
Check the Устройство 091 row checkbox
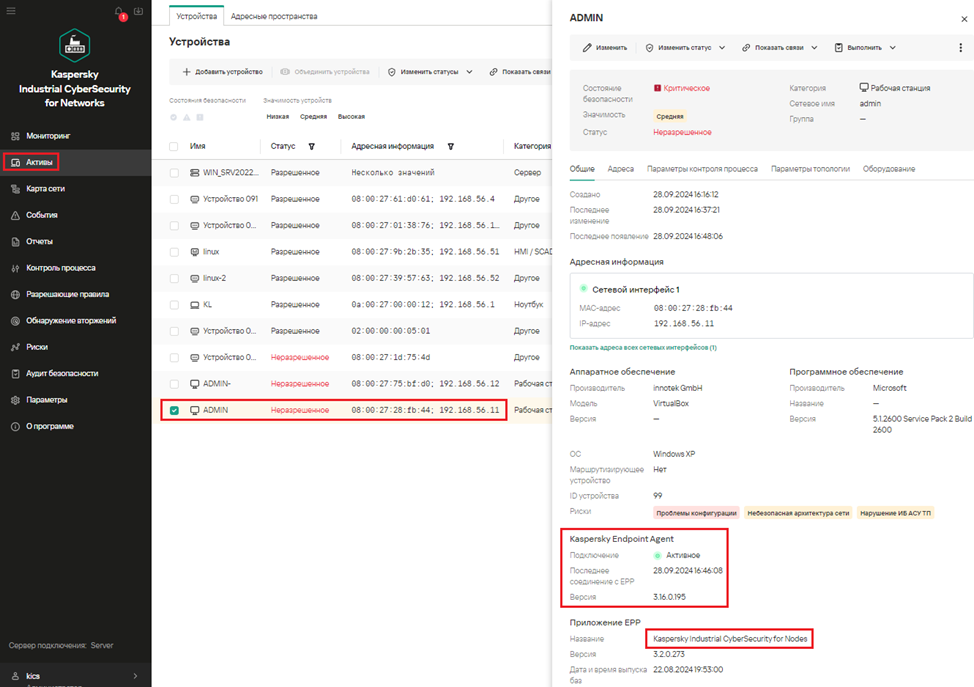point(174,199)
